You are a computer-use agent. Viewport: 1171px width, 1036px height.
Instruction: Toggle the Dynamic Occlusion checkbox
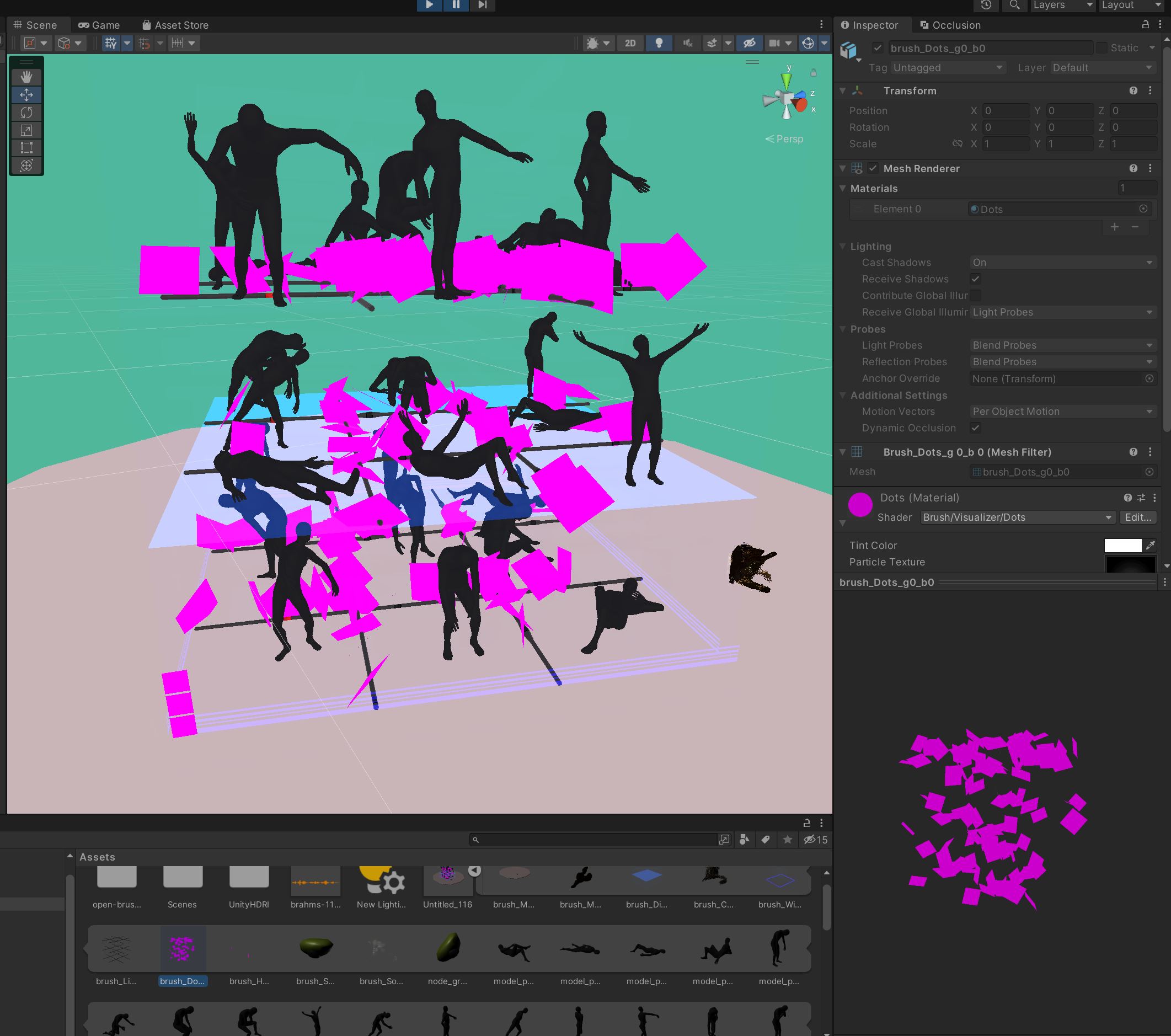(976, 428)
